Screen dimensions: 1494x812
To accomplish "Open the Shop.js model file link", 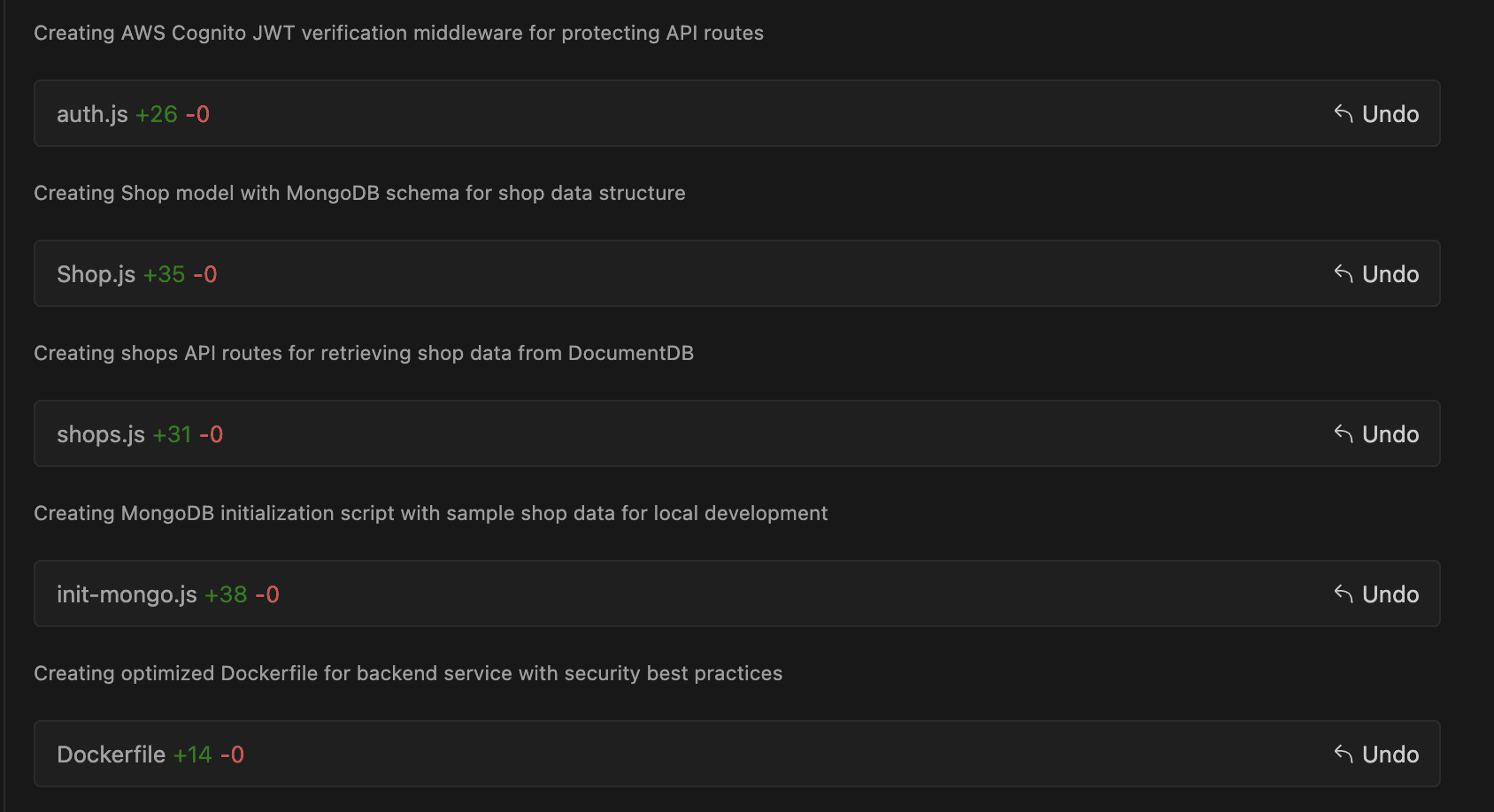I will [96, 274].
